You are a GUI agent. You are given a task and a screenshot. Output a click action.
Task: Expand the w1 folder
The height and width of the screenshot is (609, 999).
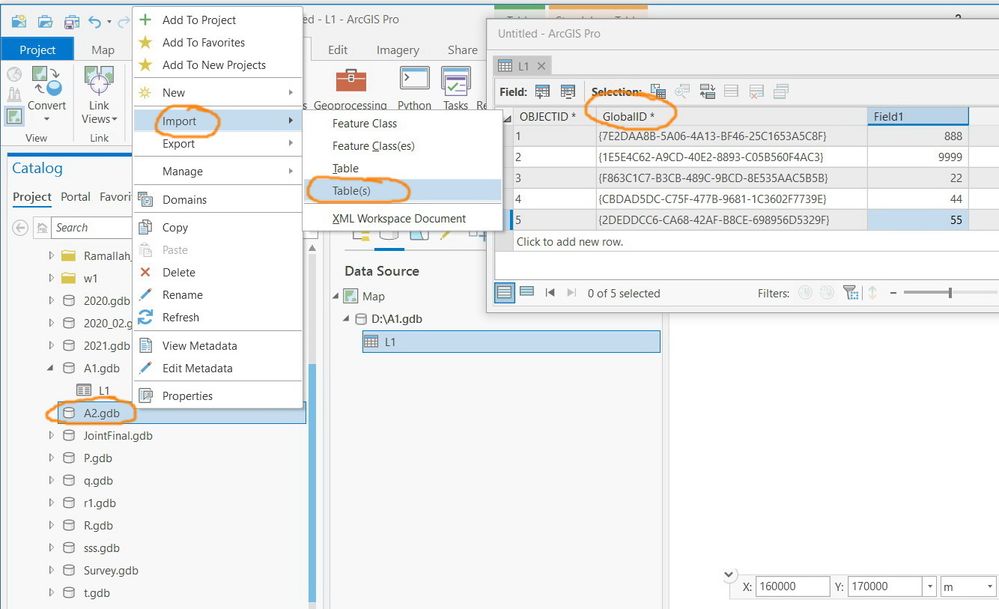point(52,278)
